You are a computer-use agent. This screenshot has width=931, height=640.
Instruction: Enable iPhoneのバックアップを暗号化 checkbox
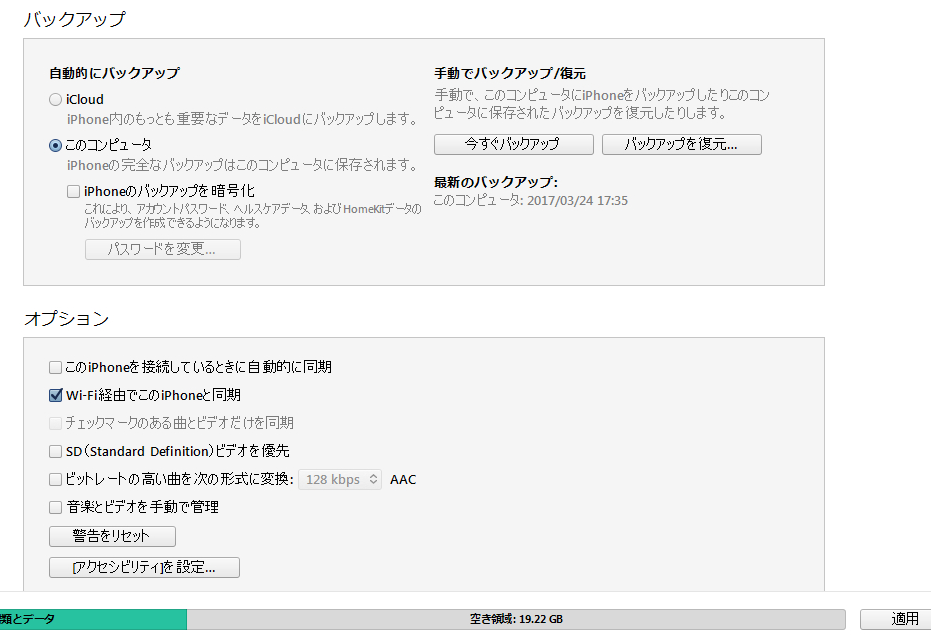74,191
